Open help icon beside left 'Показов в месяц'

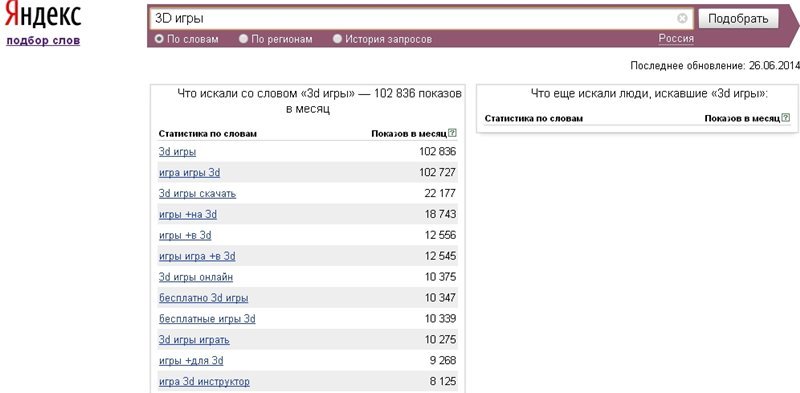pos(452,134)
